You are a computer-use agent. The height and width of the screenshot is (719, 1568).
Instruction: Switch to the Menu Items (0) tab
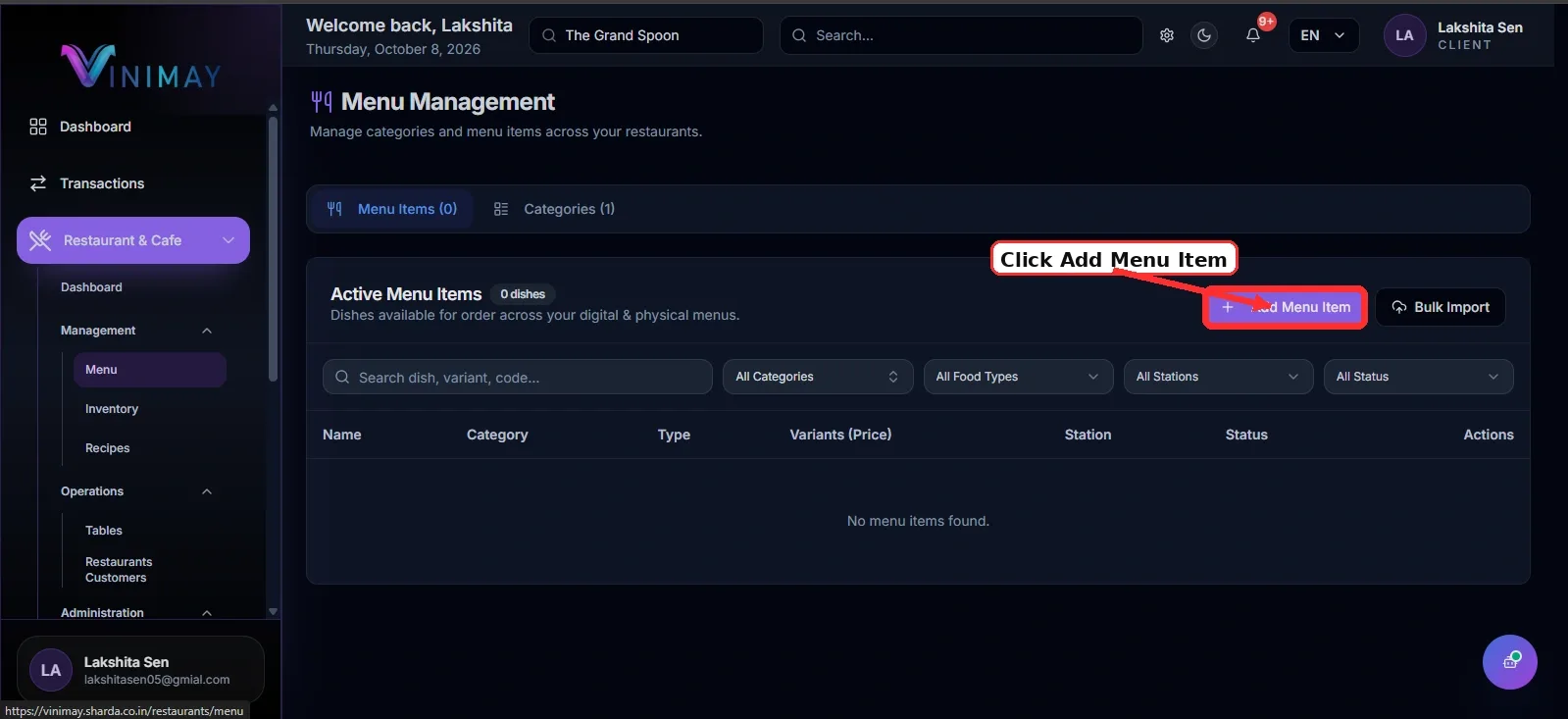pyautogui.click(x=392, y=209)
